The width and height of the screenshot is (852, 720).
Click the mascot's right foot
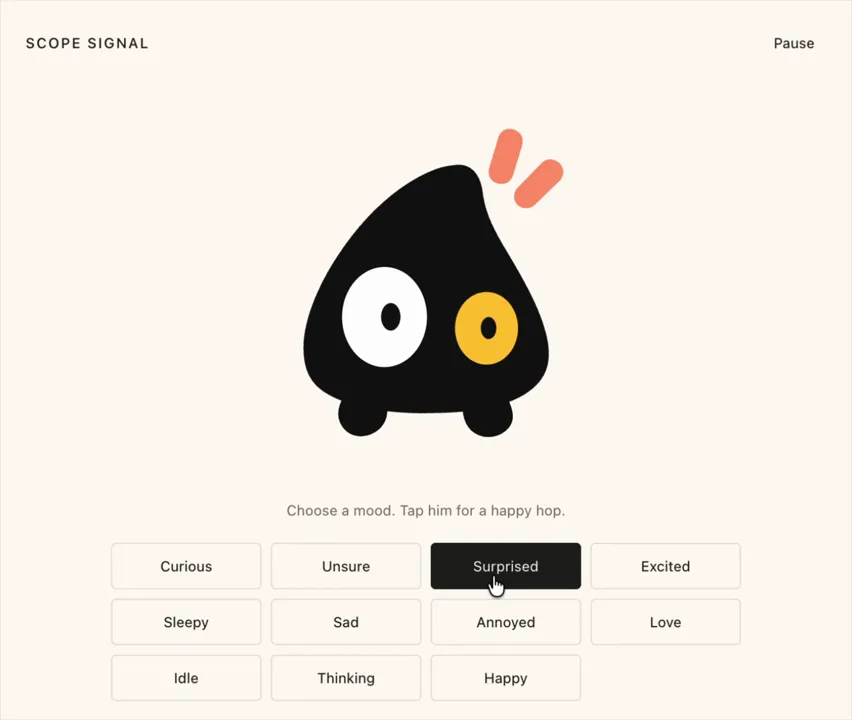[487, 418]
